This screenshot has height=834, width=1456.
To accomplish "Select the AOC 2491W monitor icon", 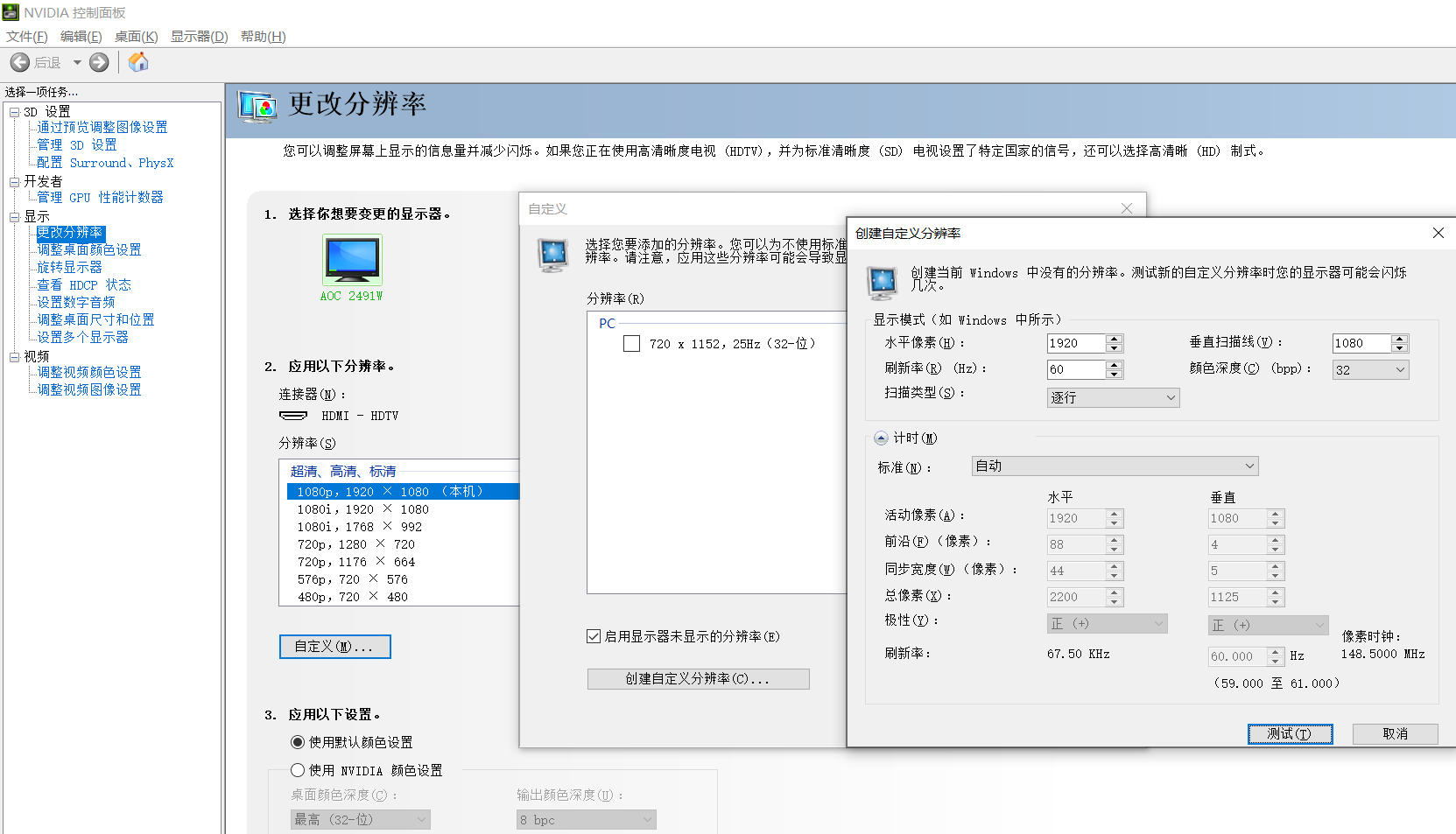I will (352, 260).
